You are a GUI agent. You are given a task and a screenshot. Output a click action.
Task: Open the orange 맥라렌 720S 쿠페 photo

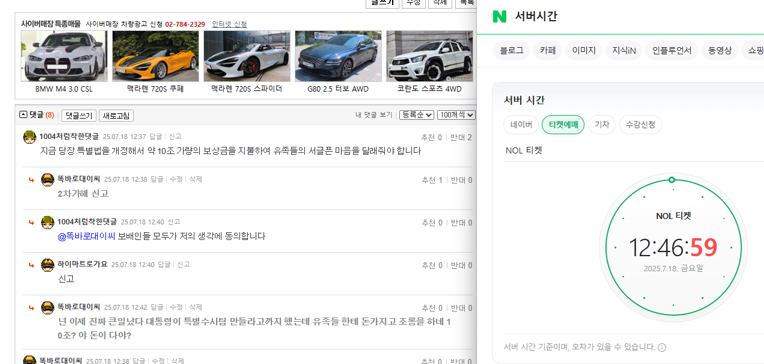pyautogui.click(x=155, y=56)
